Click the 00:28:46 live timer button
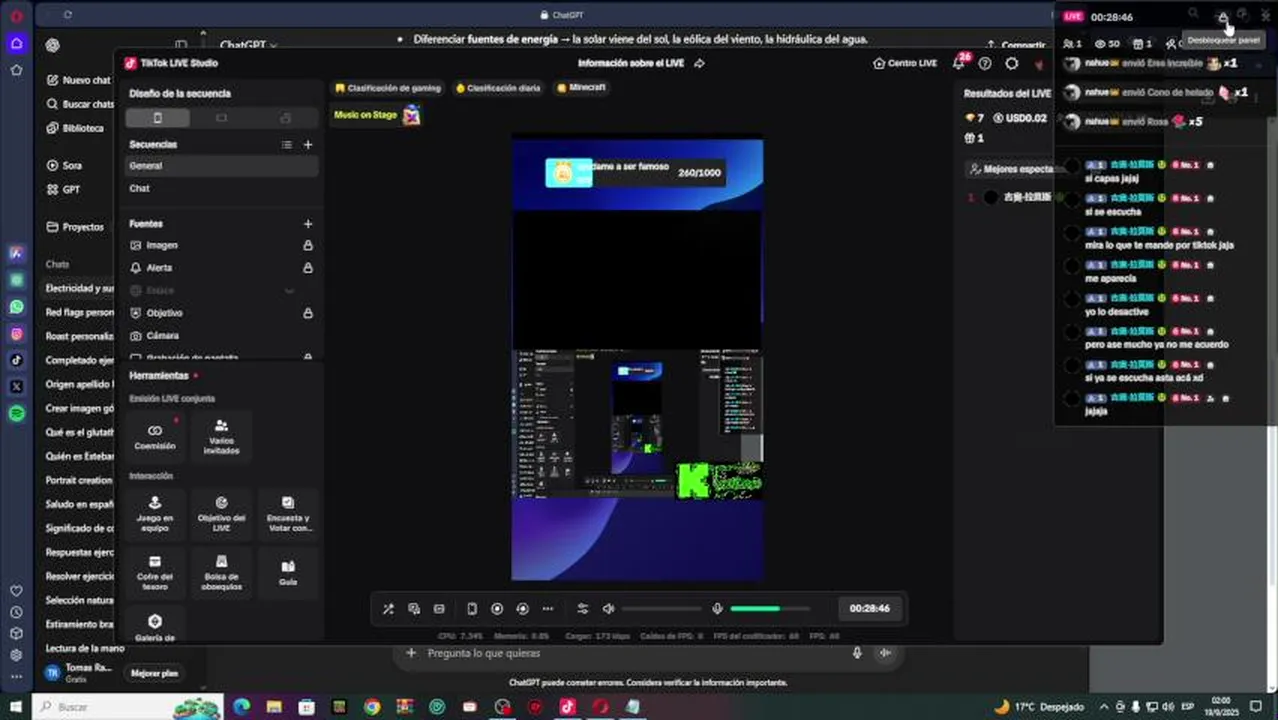 pos(869,608)
